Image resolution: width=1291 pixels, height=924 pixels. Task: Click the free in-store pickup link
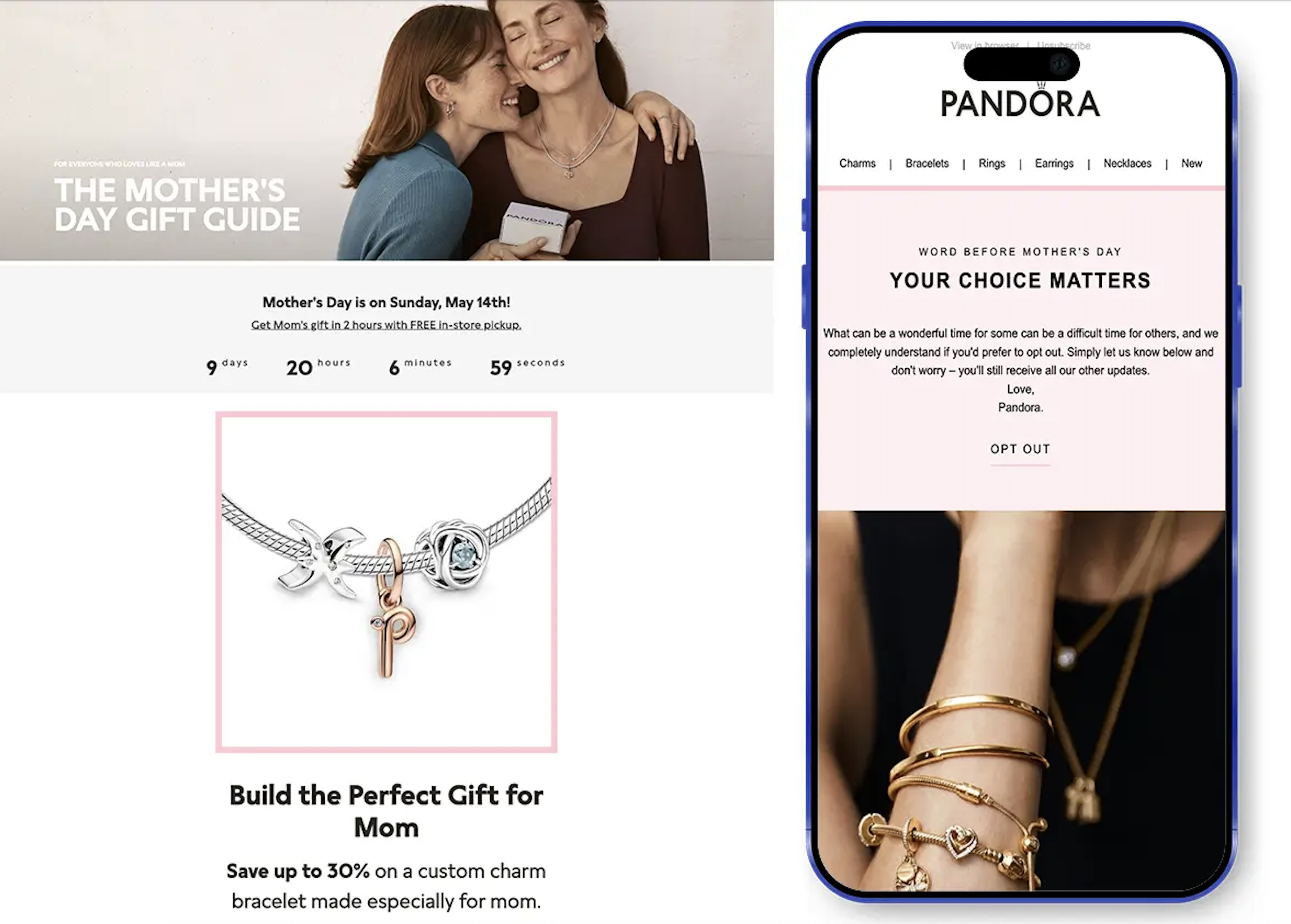click(x=386, y=325)
